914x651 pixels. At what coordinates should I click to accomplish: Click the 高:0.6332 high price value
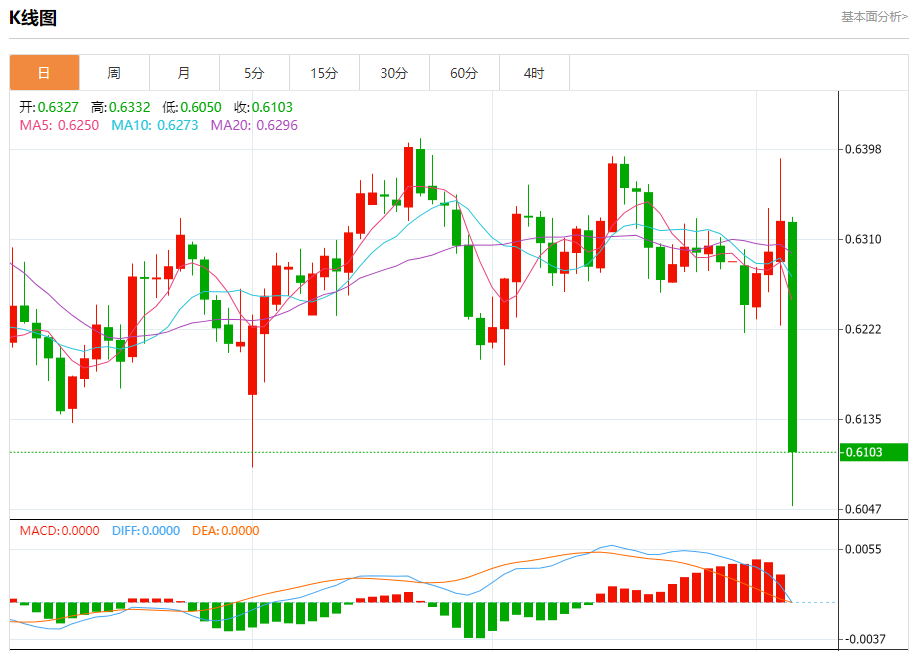121,107
